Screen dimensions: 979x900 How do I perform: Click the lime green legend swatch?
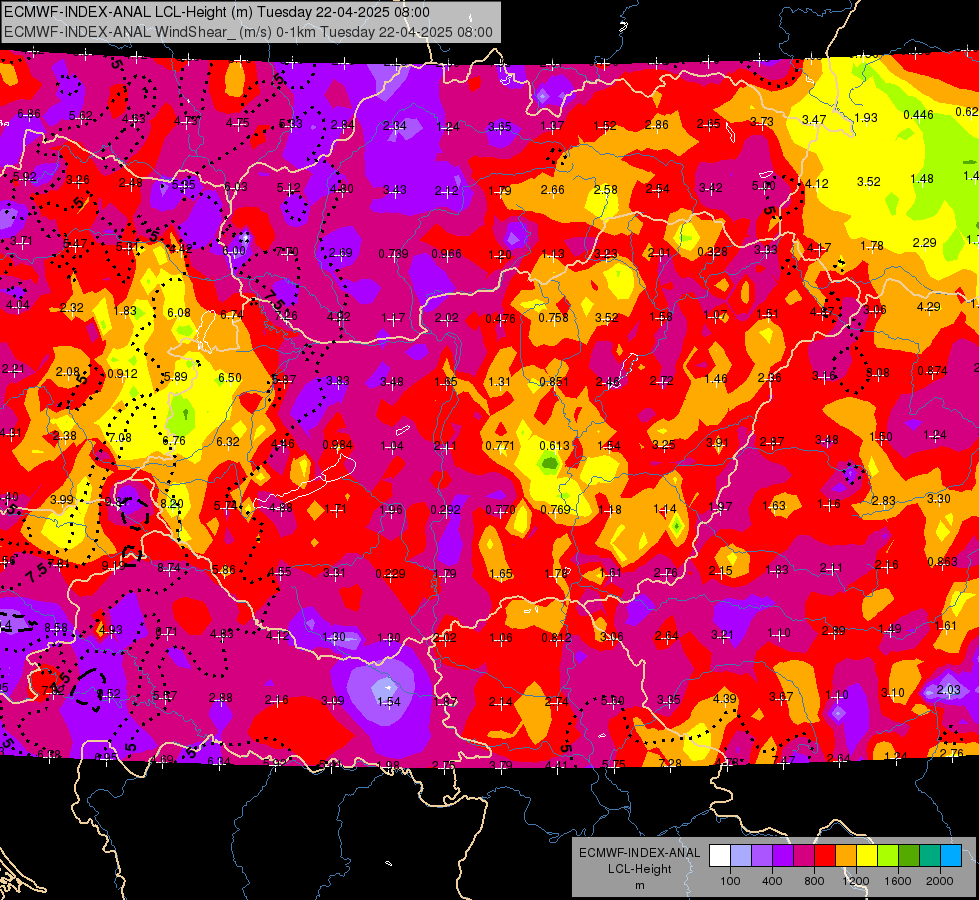(888, 856)
